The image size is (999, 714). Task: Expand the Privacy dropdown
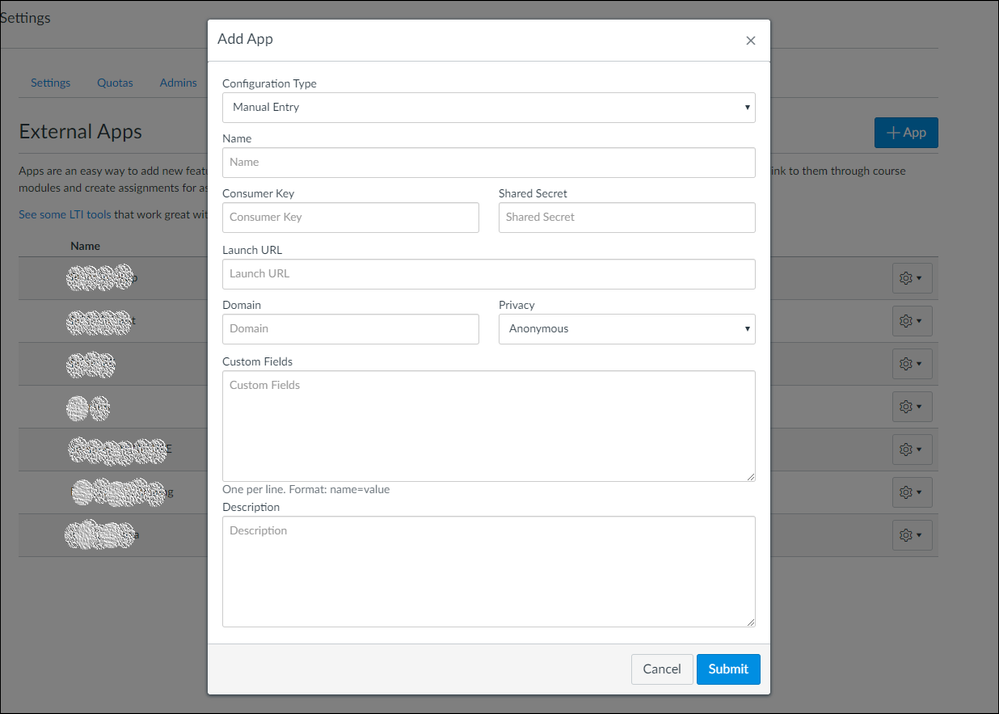click(x=626, y=329)
